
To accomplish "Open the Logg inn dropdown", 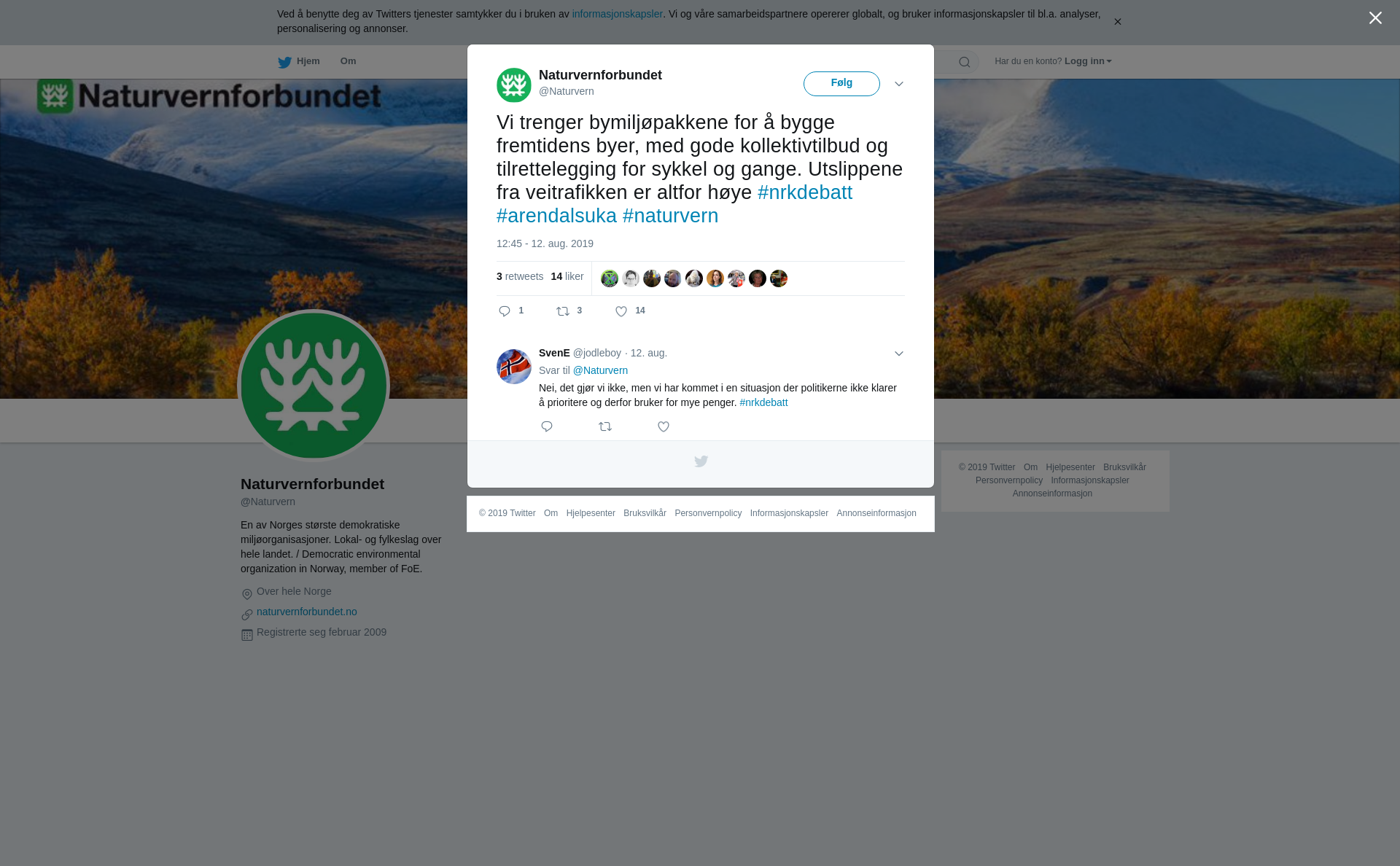I will pos(1088,61).
